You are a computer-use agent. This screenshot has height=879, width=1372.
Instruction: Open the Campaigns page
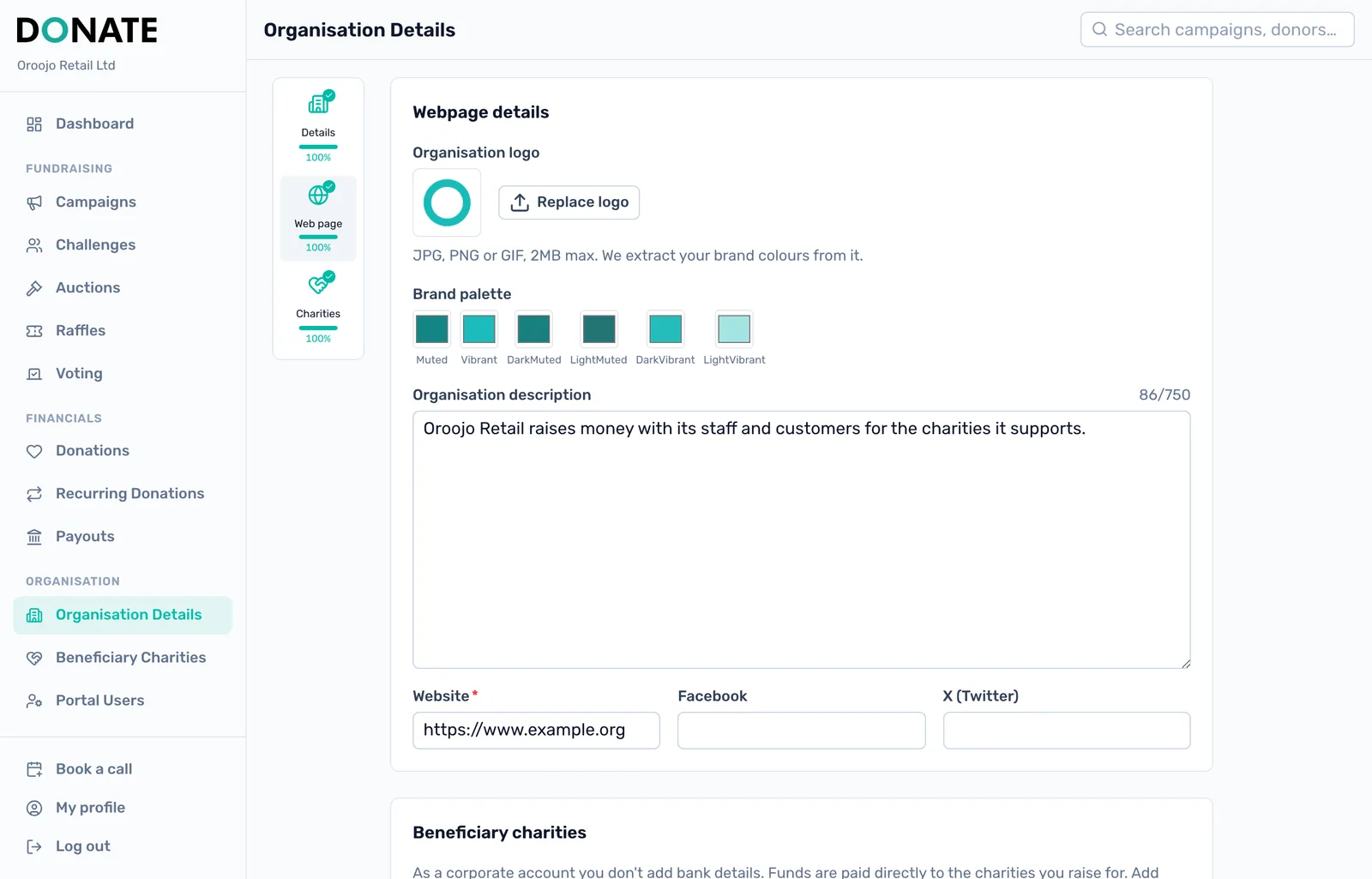coord(123,202)
